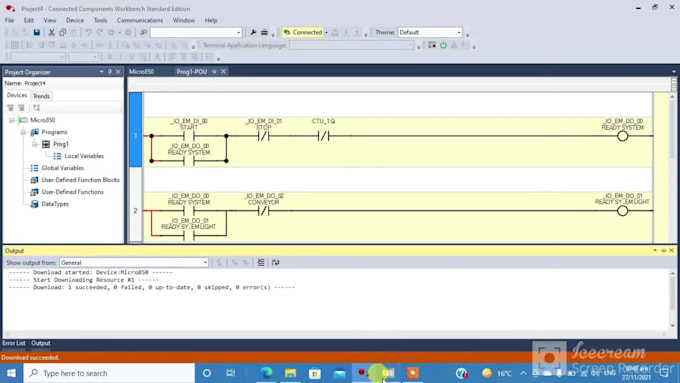Click the red-dot debug icon beside power

[x=432, y=45]
